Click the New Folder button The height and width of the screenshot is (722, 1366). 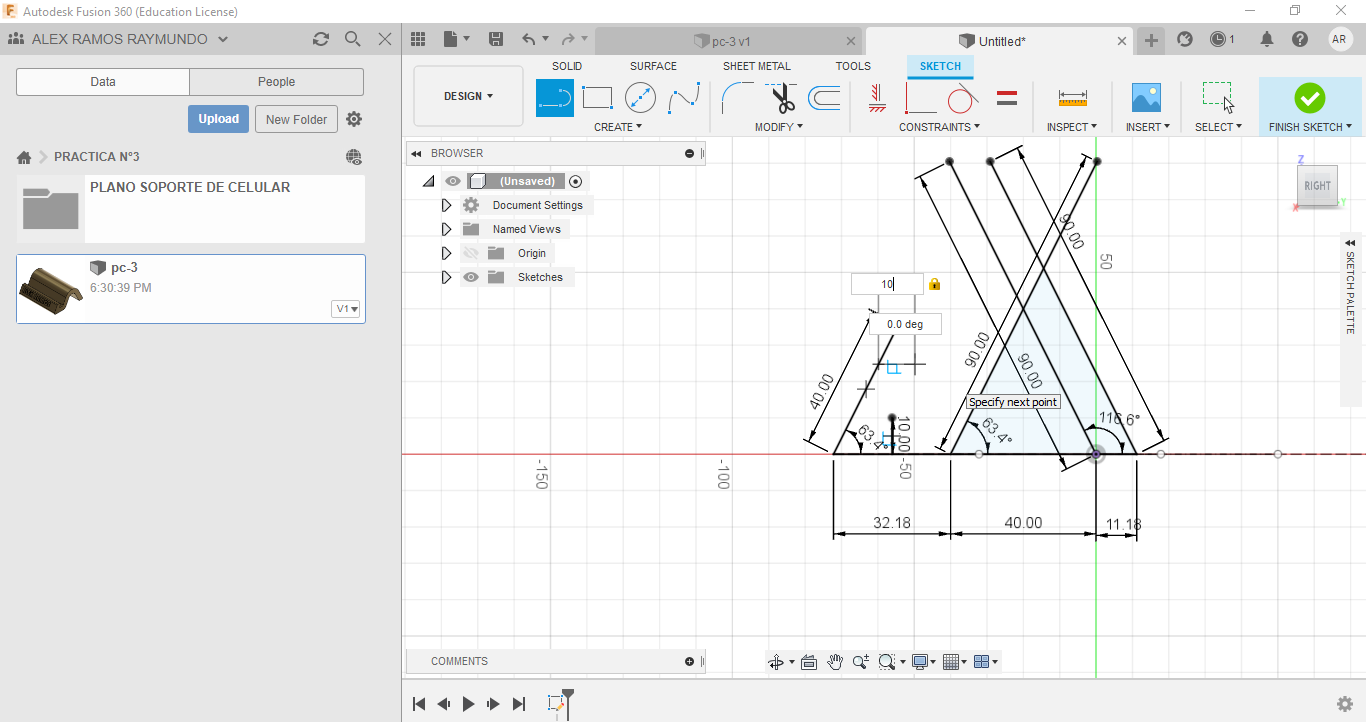click(296, 119)
